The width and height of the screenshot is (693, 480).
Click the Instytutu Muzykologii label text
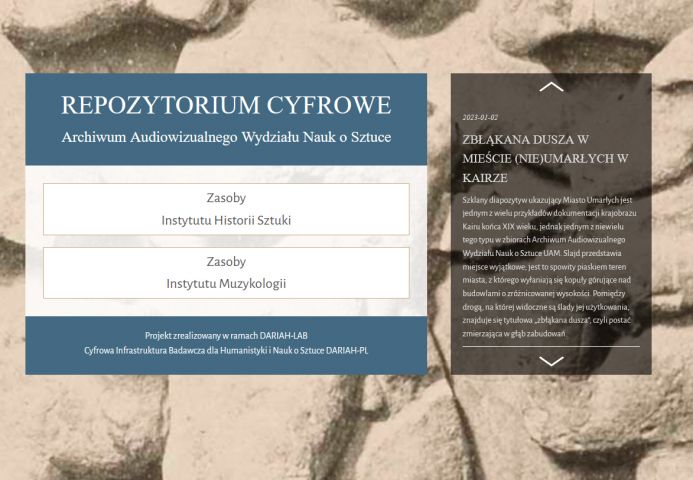226,284
